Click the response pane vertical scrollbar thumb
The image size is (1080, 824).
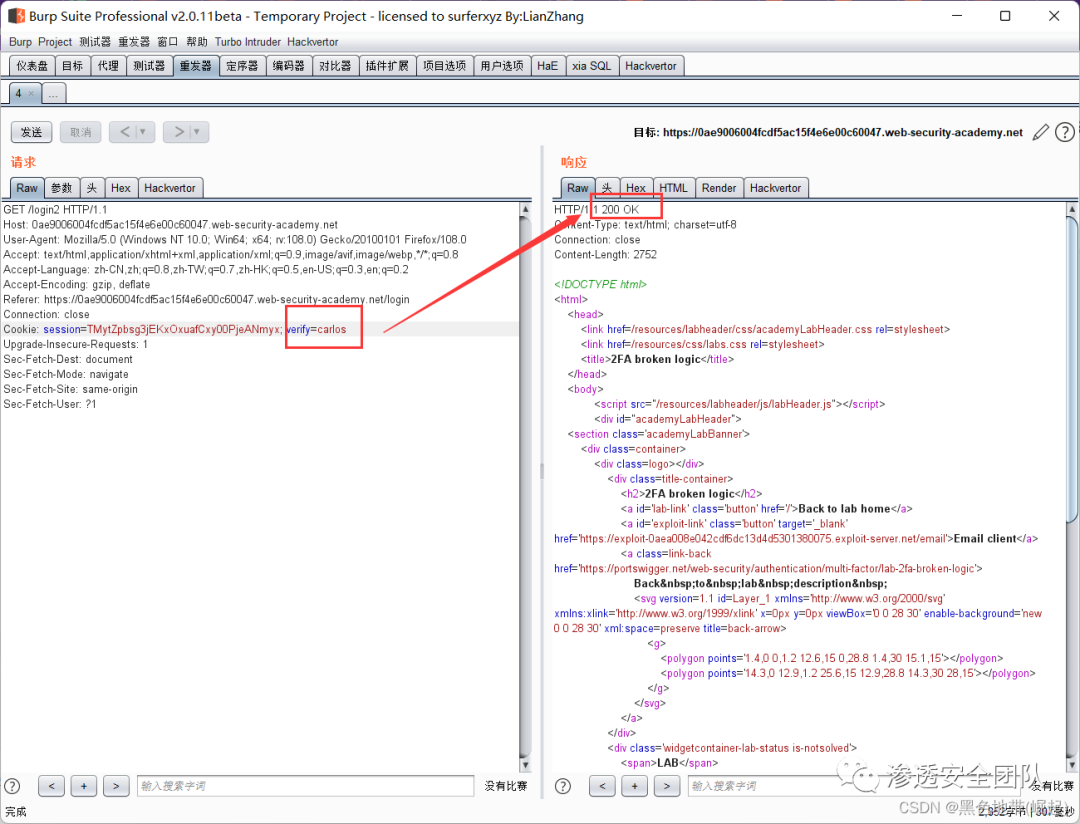tap(1072, 369)
